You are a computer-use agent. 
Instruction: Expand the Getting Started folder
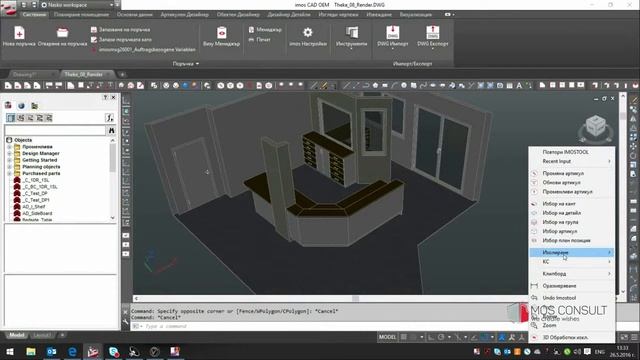point(9,160)
